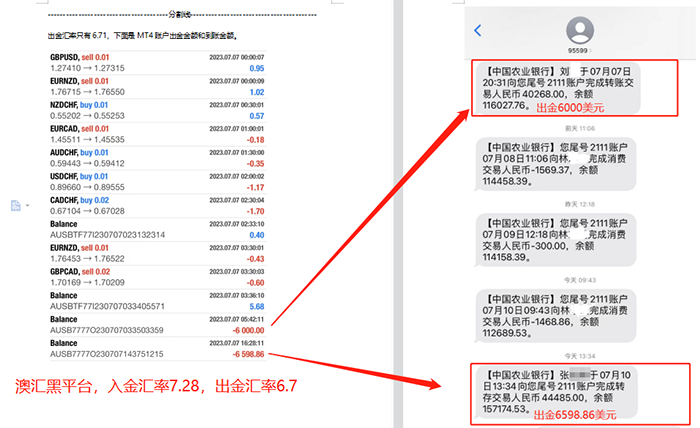Screen dimensions: 700x428
Task: Tap the SMS showing 40268.00 transfer
Action: click(556, 89)
